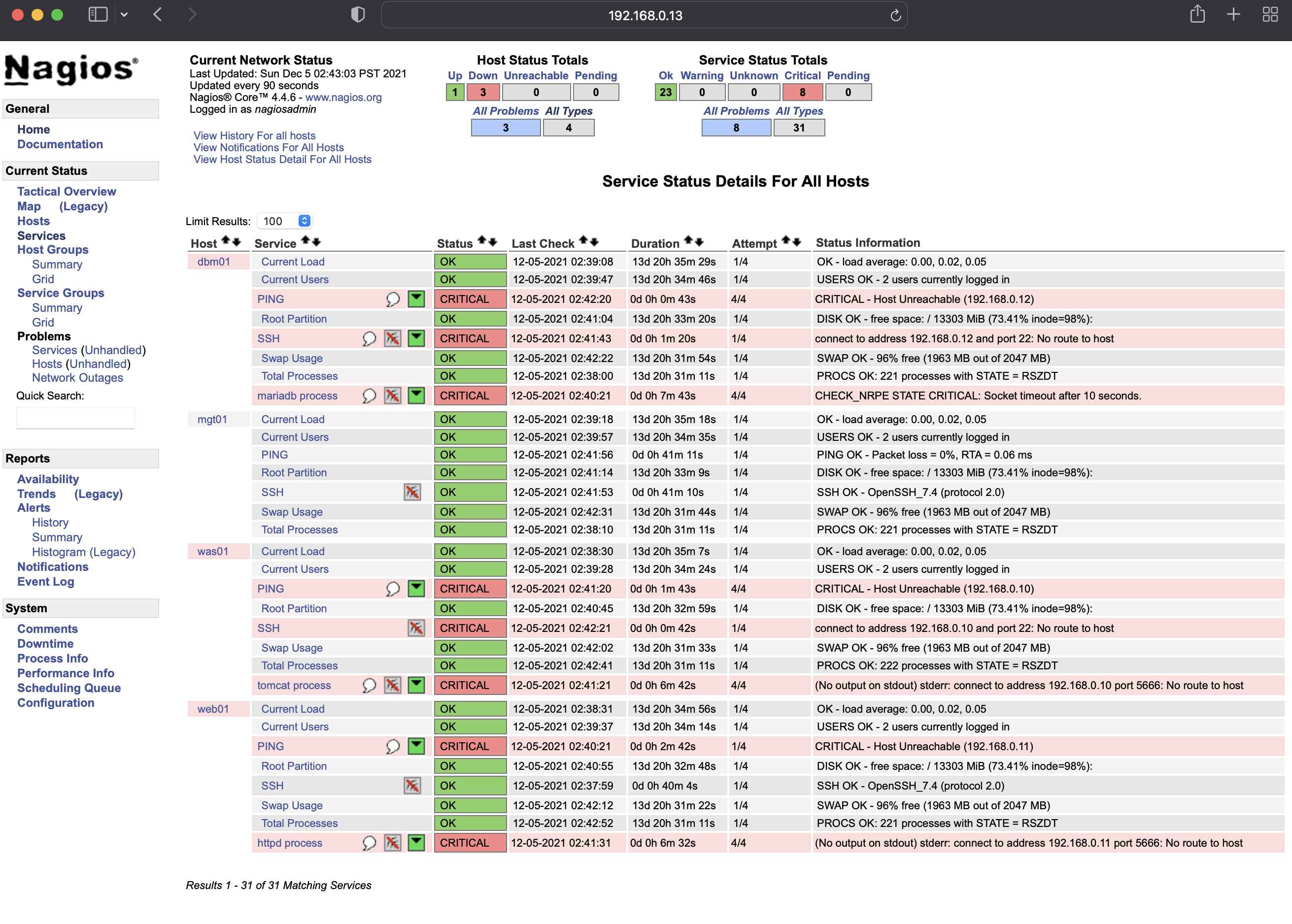Open extra actions dropdown for dbm01 PING

click(416, 298)
